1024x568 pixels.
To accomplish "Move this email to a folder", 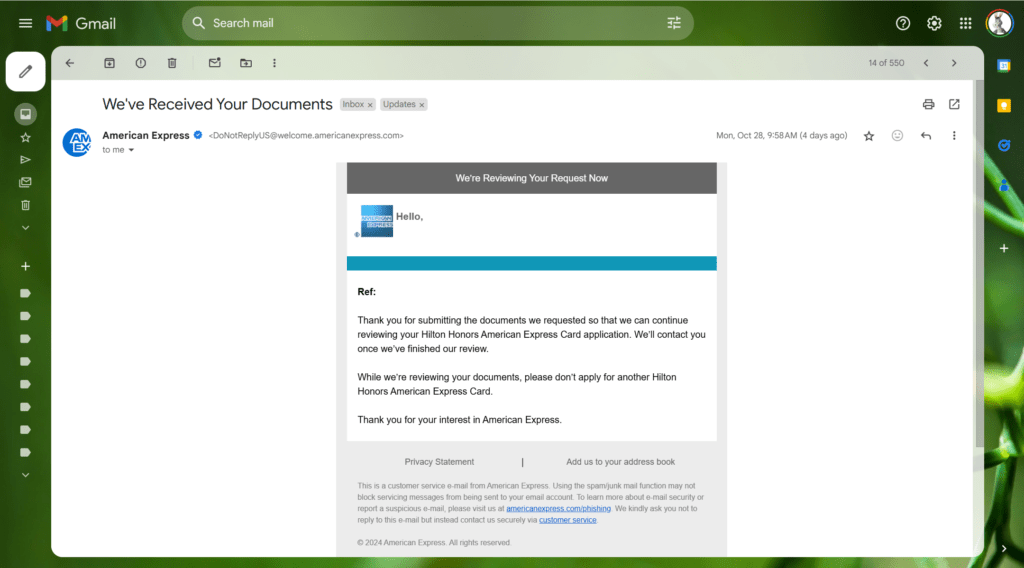I will (246, 63).
